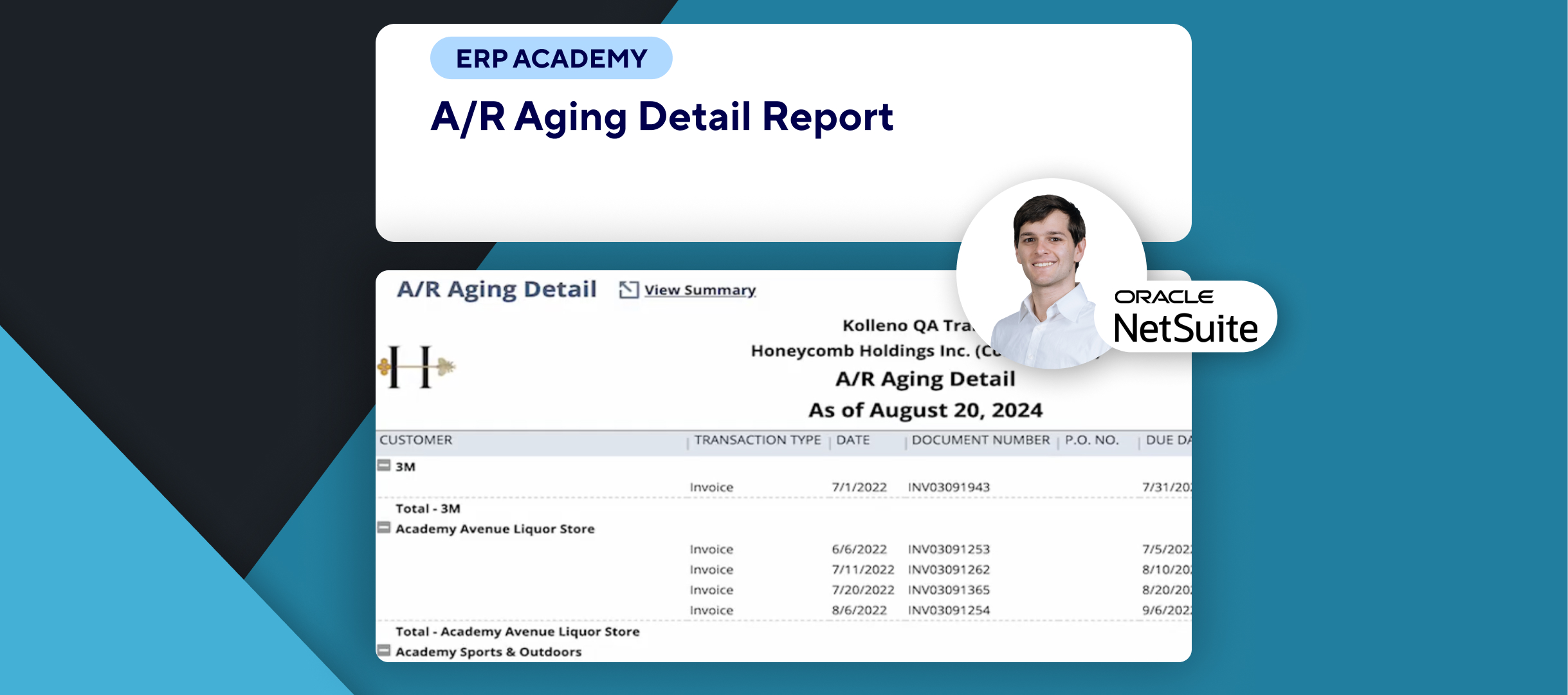Collapse the Academy Avenue Liquor Store group

click(384, 528)
